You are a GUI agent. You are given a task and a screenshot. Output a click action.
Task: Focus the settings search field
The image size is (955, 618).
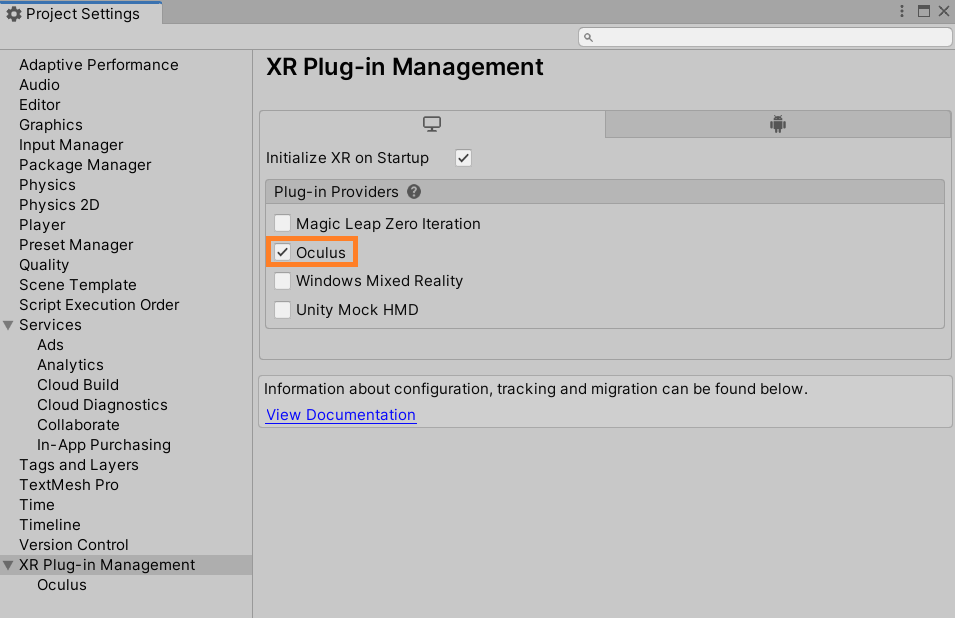click(765, 37)
